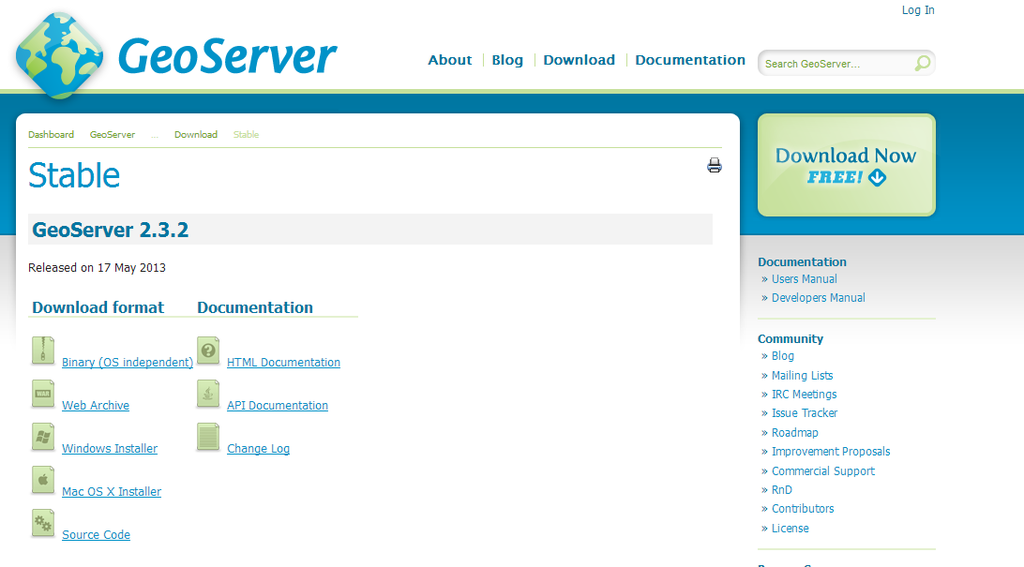The height and width of the screenshot is (567, 1024).
Task: Open IRC Meetings link
Action: click(x=804, y=395)
